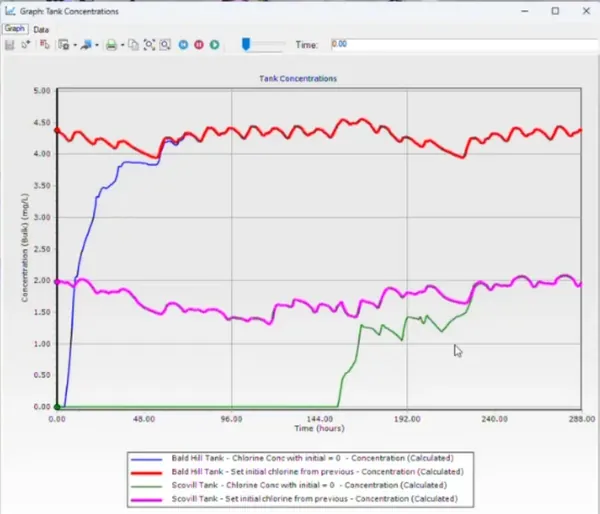The height and width of the screenshot is (514, 600).
Task: Click the Print graph icon
Action: point(111,45)
